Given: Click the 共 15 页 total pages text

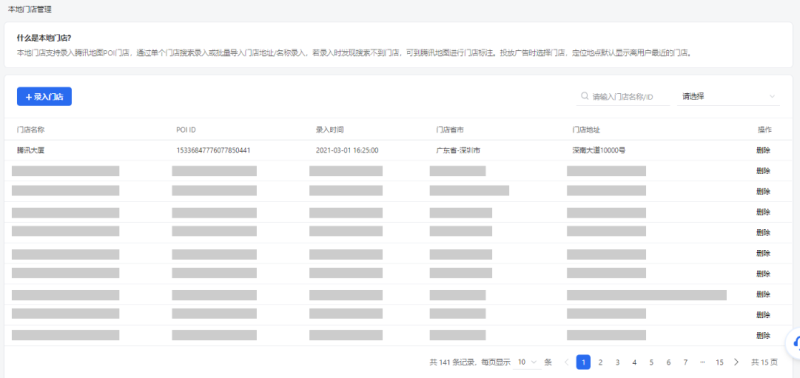Looking at the screenshot, I should [x=764, y=362].
